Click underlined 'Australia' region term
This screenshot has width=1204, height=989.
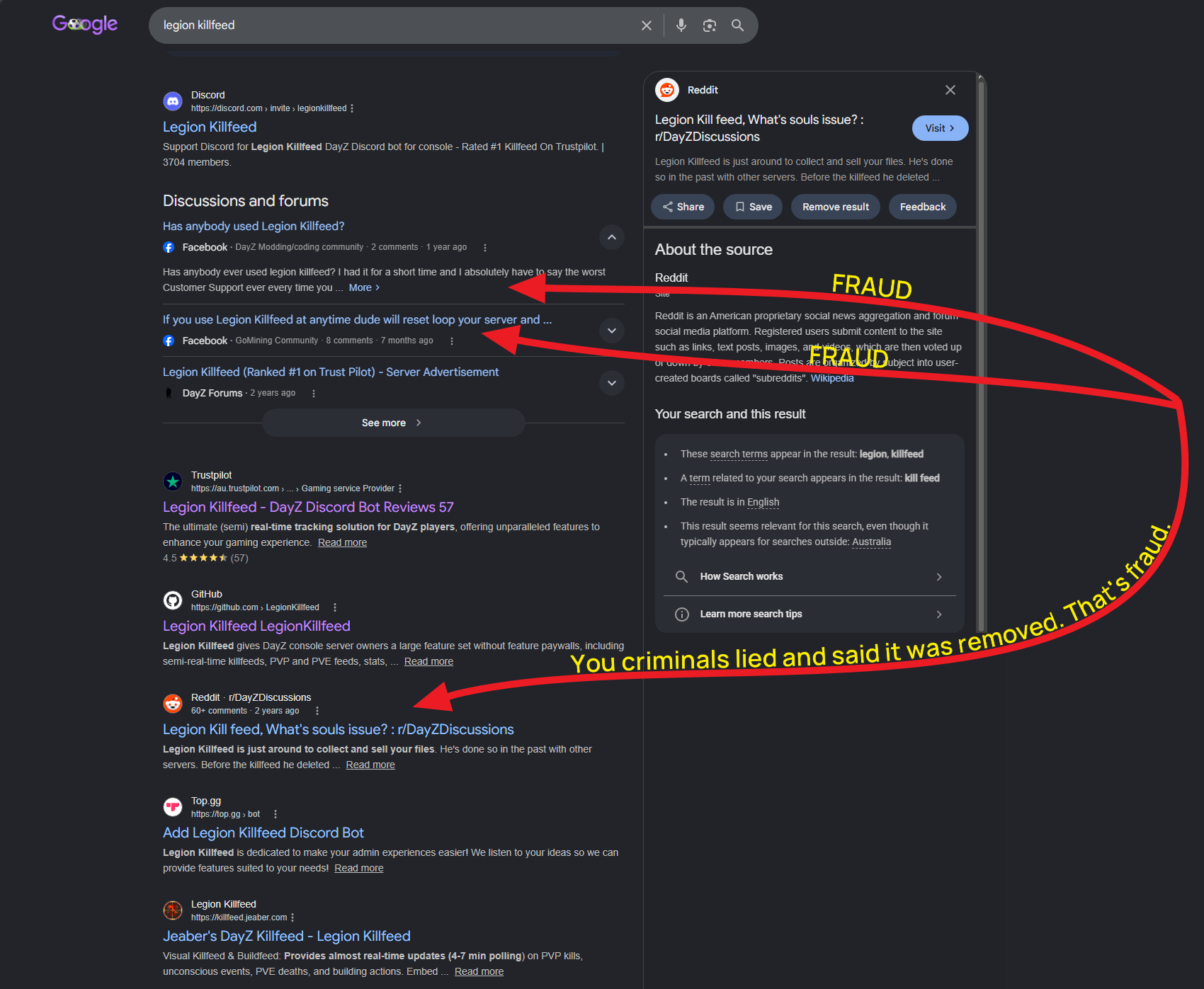point(871,542)
